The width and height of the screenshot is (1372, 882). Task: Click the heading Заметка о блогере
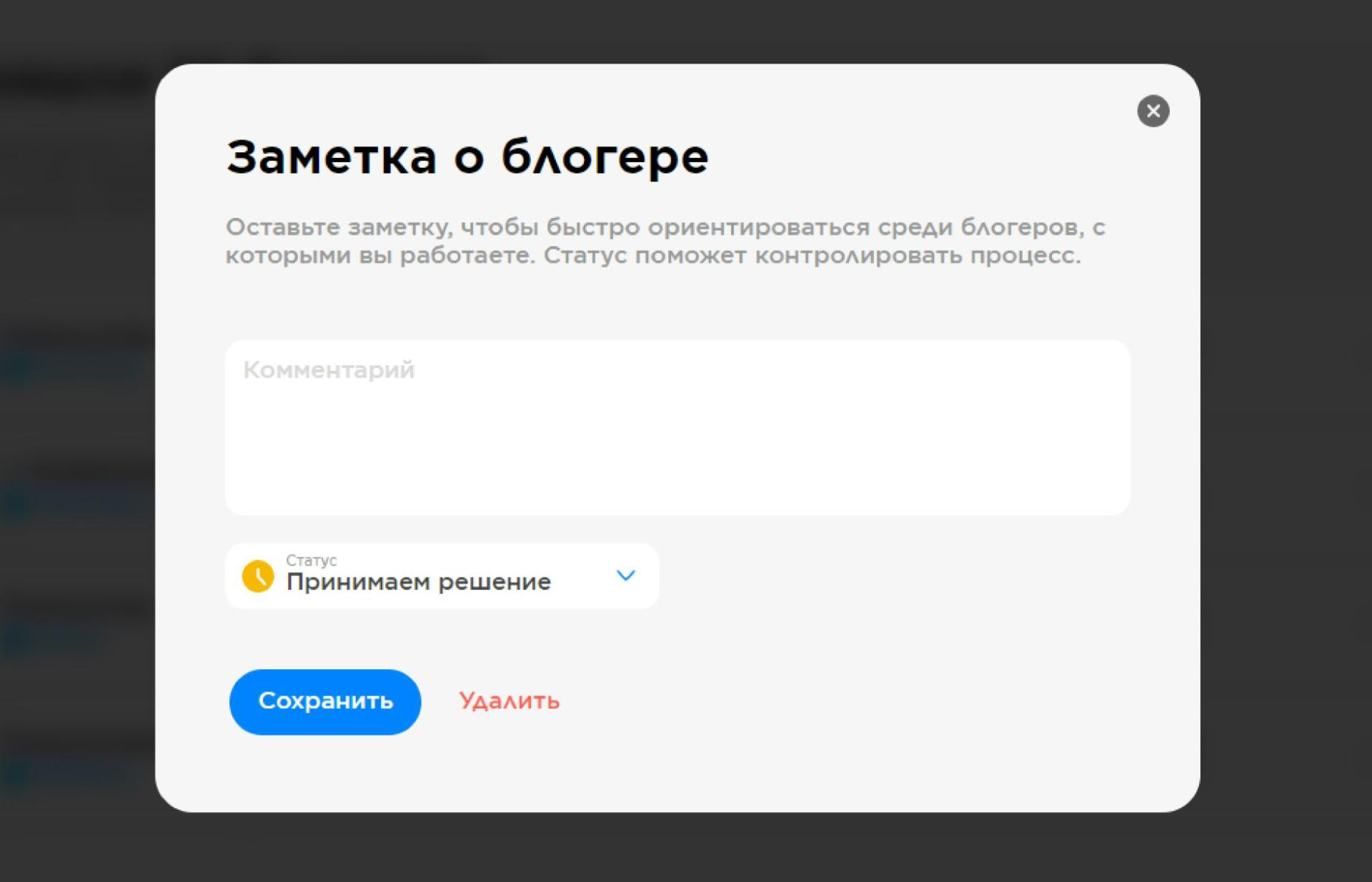click(467, 157)
